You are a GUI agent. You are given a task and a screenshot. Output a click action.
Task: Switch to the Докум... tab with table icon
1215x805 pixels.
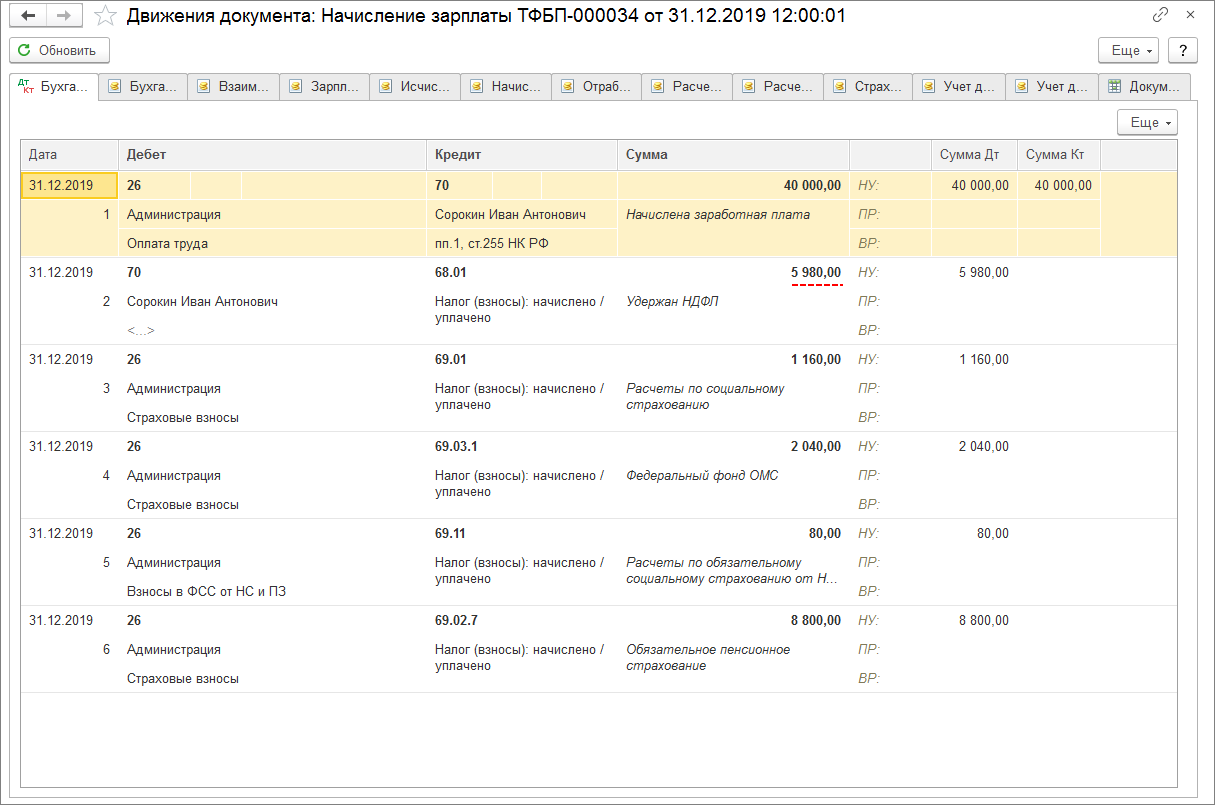[x=1145, y=87]
